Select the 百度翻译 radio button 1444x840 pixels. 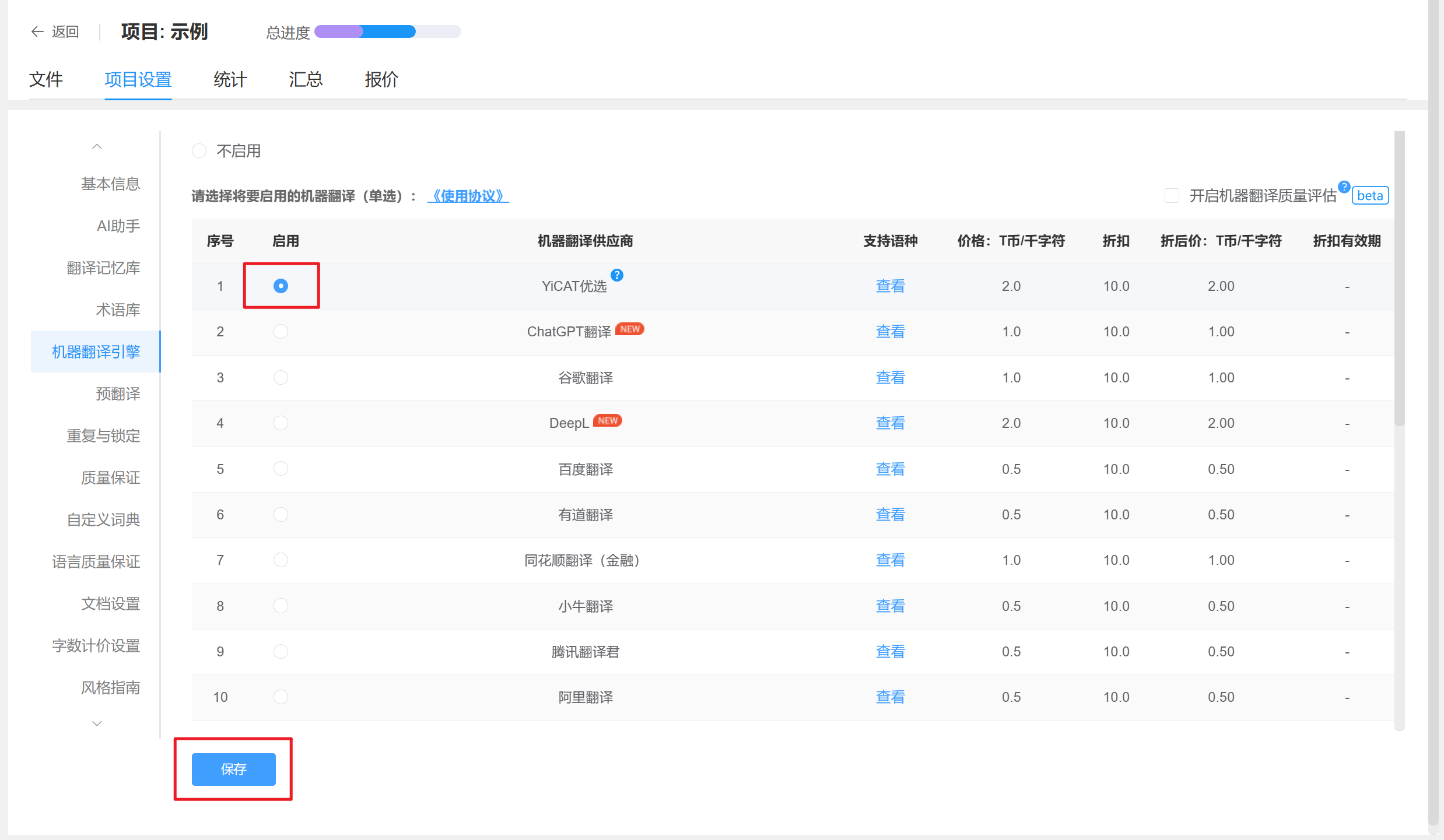click(x=281, y=468)
